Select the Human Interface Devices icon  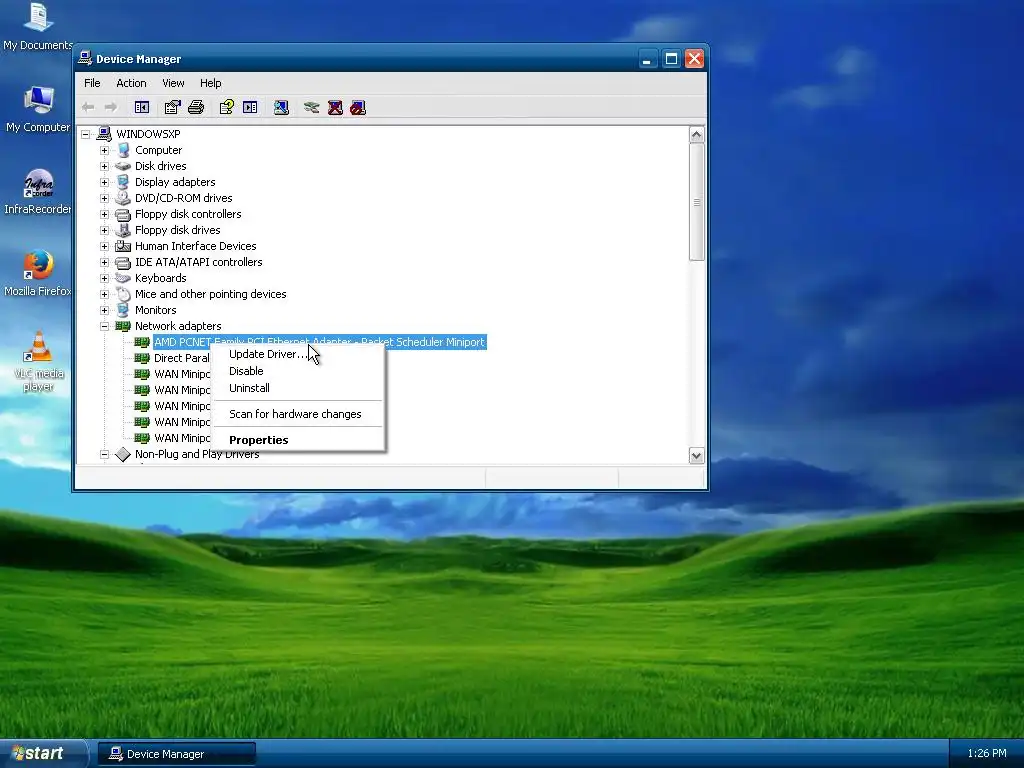pos(123,246)
